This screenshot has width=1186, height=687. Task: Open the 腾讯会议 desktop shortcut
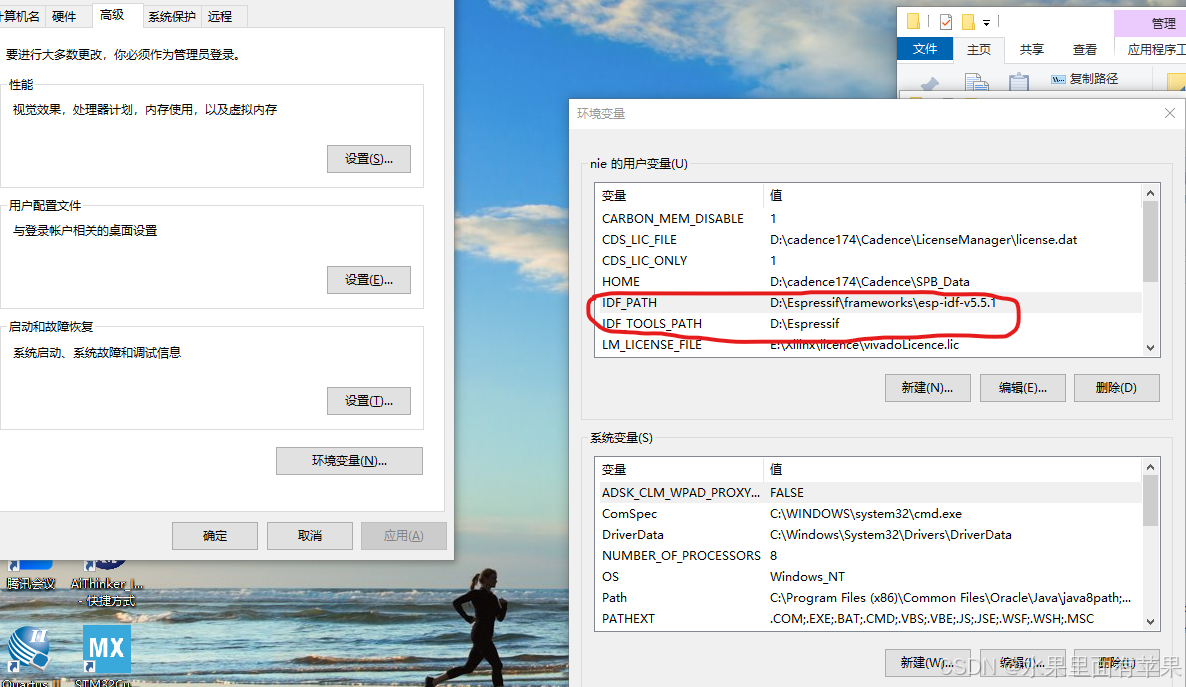30,575
